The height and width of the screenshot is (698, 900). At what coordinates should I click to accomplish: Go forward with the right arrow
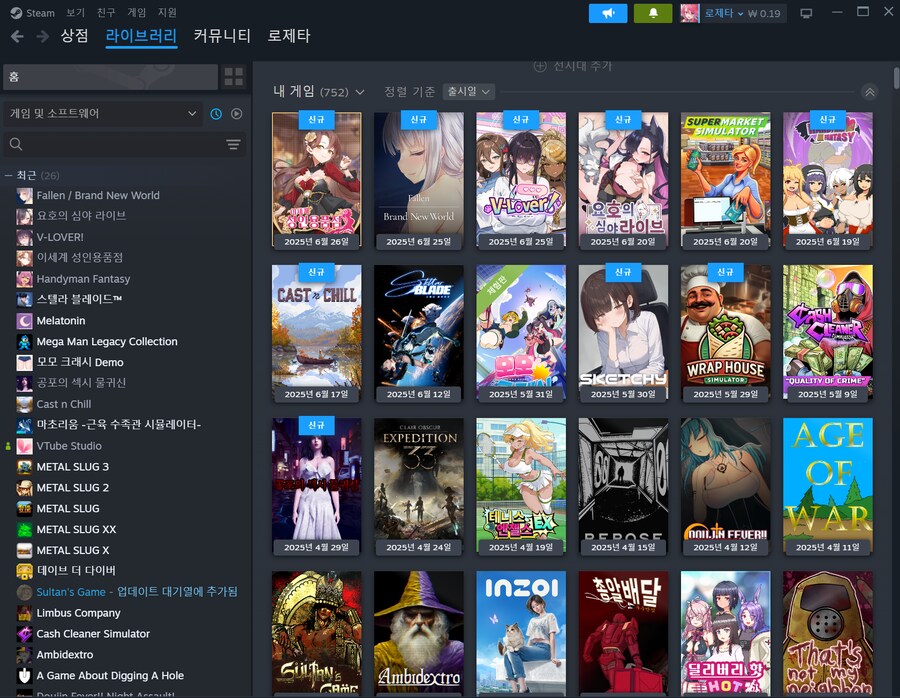coord(42,37)
